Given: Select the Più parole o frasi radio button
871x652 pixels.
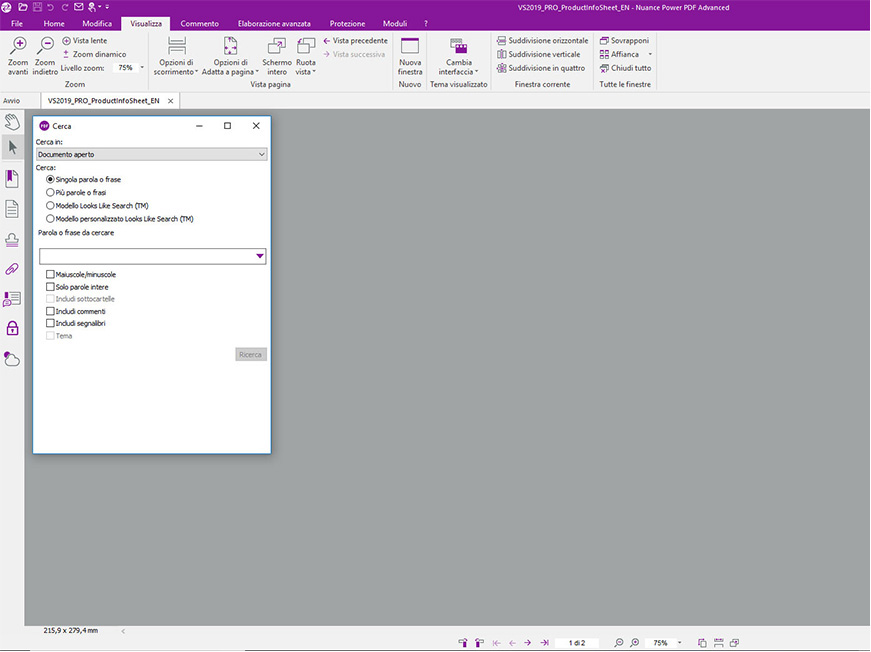Looking at the screenshot, I should [x=50, y=192].
